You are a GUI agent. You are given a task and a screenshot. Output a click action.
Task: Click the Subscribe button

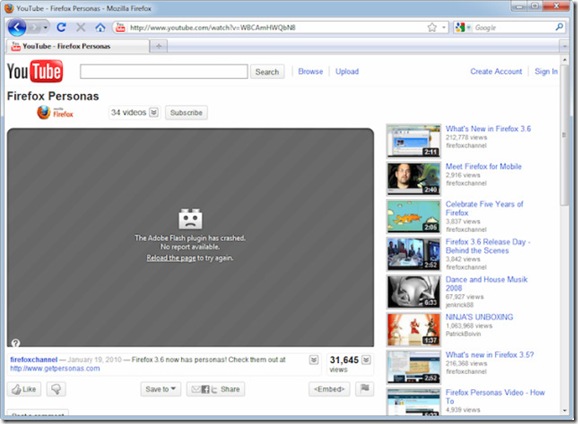(x=186, y=112)
